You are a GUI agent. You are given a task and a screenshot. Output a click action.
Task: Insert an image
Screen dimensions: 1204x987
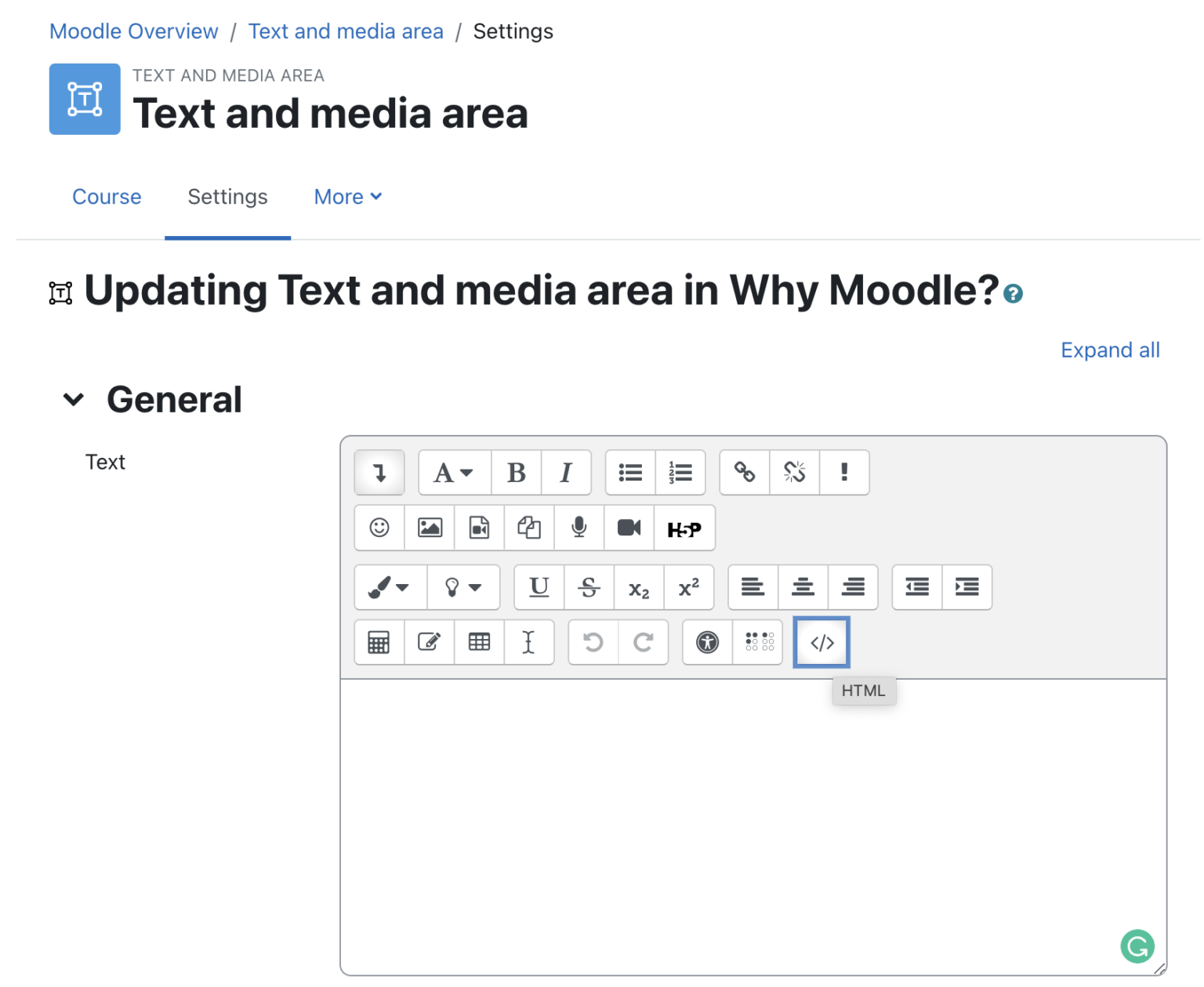tap(430, 528)
